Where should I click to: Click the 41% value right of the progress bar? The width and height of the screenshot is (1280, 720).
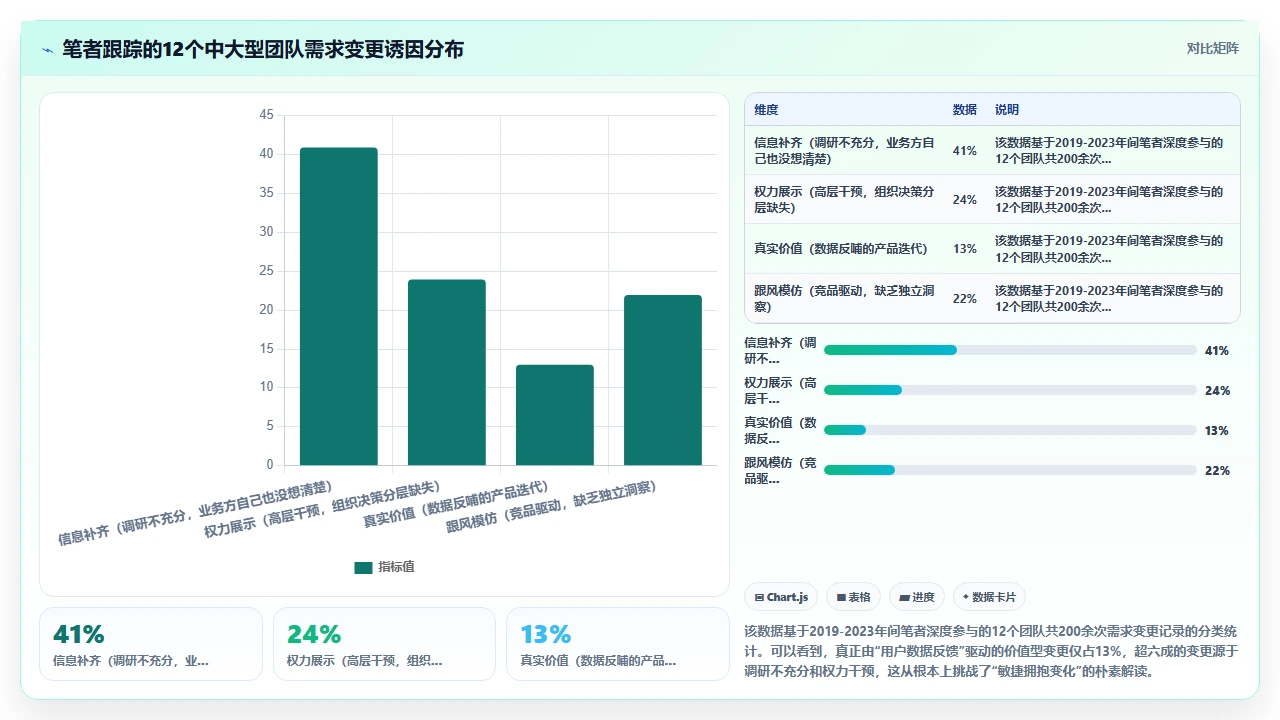pyautogui.click(x=1217, y=351)
